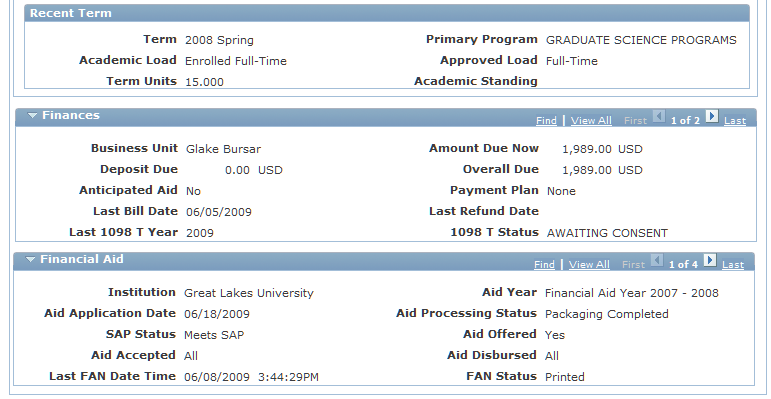Show previous row arrow in Financial Aid

coord(657,260)
